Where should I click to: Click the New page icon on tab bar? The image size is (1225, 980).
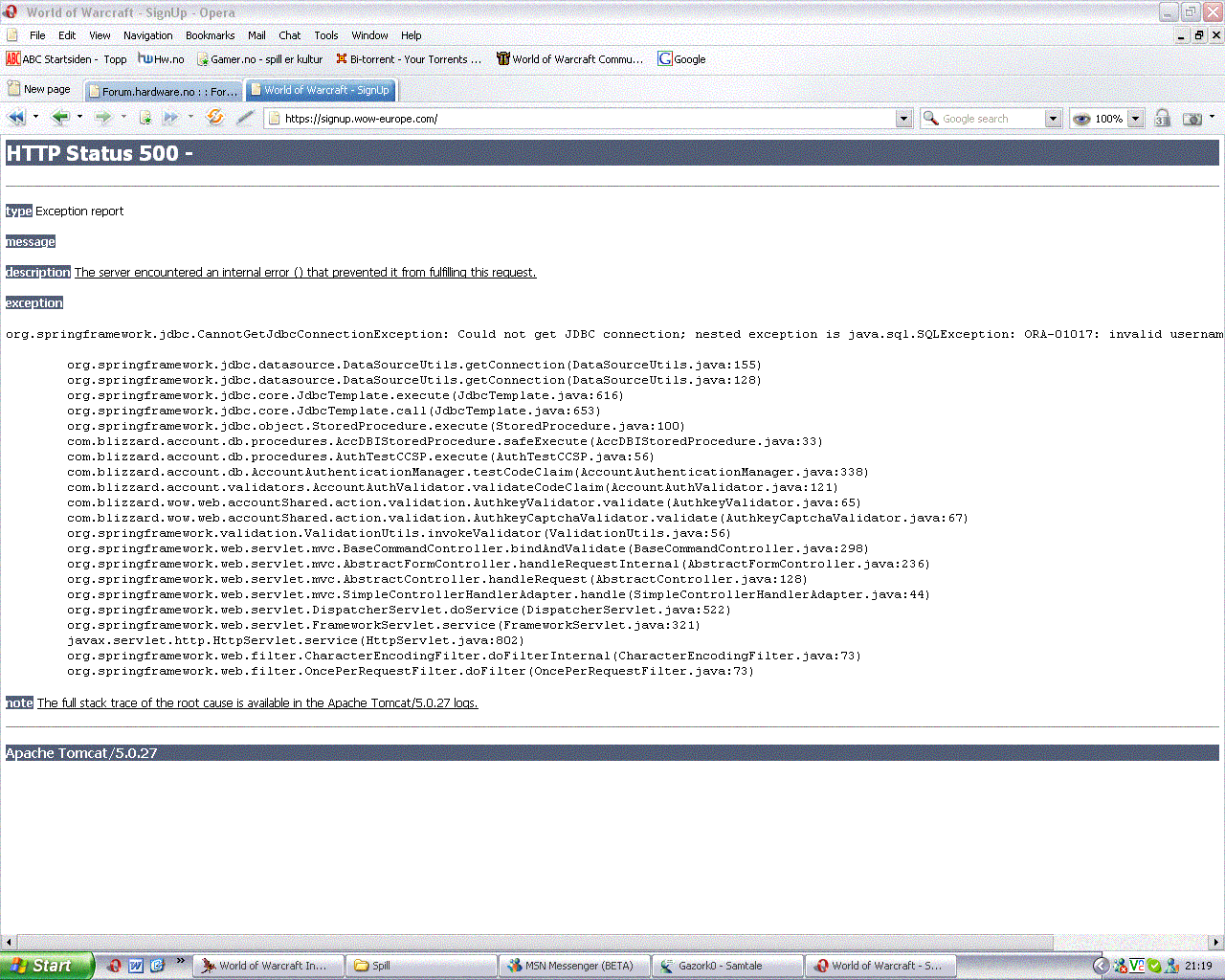tap(13, 89)
